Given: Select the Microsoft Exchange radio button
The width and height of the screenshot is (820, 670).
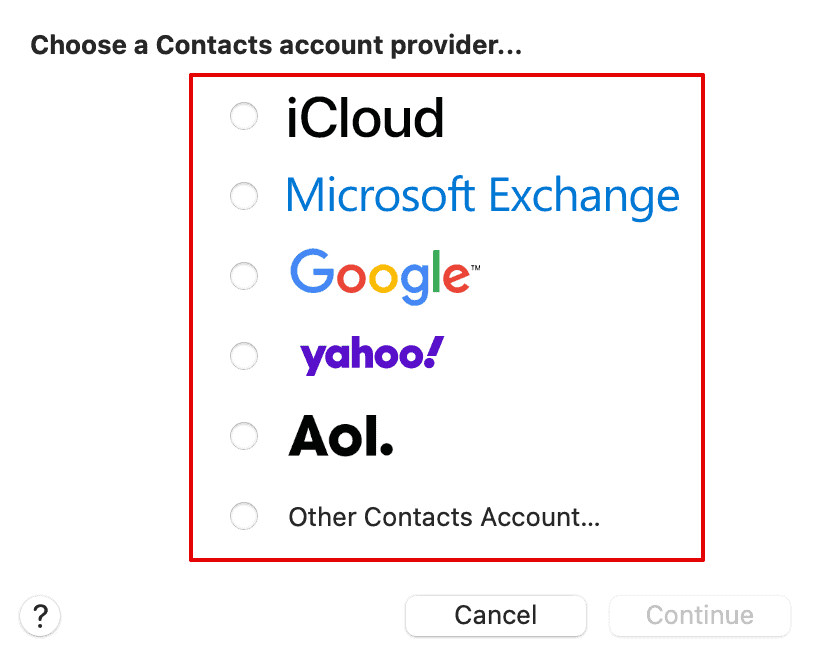Looking at the screenshot, I should pos(244,196).
